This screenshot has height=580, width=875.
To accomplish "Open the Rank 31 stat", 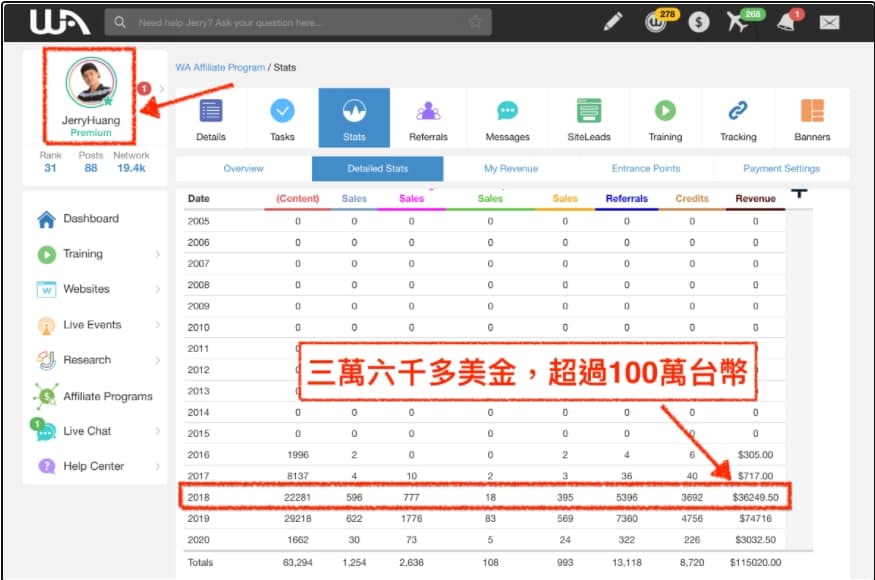I will tap(50, 162).
